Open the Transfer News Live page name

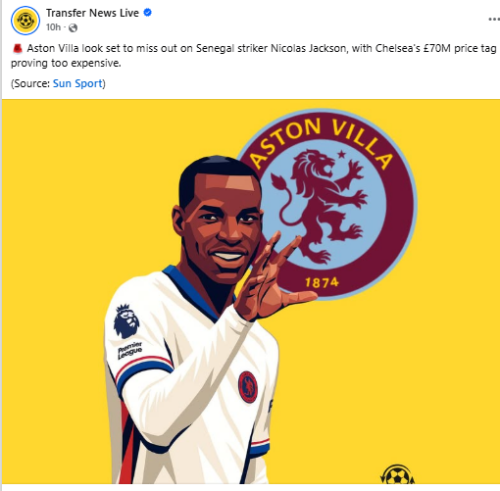pos(92,13)
